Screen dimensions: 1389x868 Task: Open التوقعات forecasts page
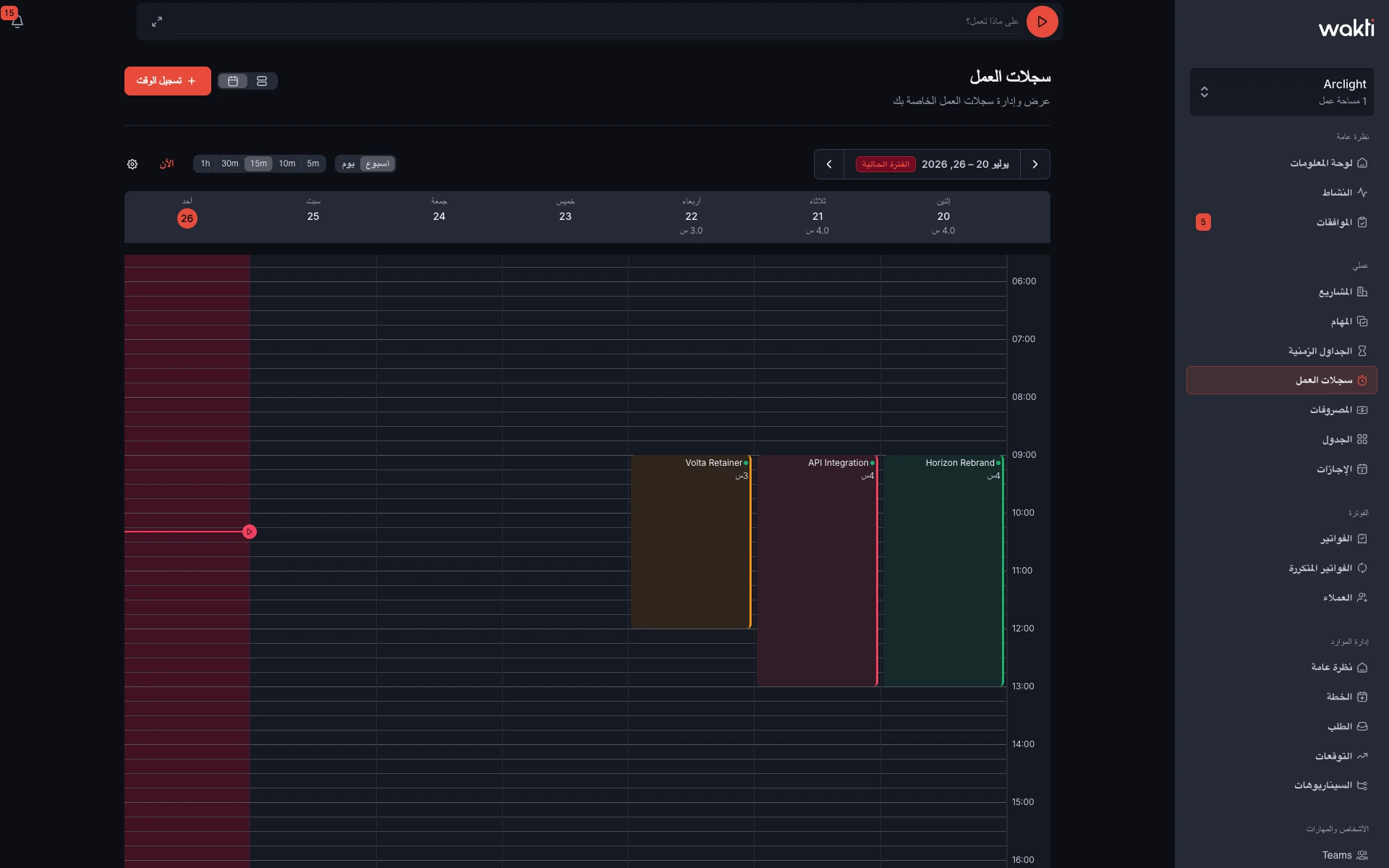point(1281,756)
